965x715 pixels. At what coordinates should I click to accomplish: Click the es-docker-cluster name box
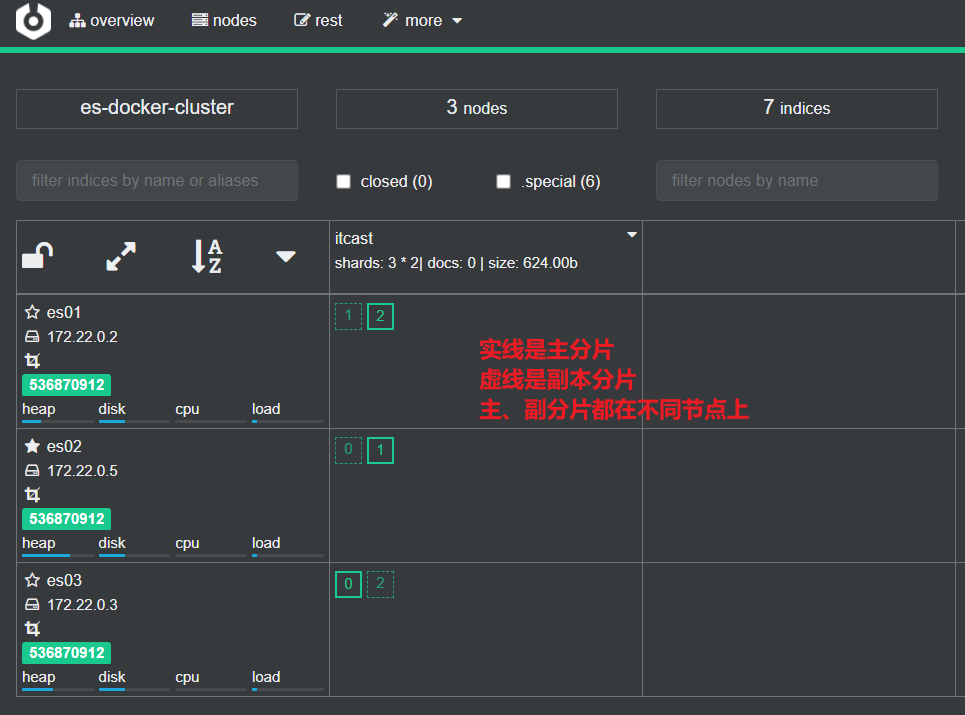click(x=156, y=108)
